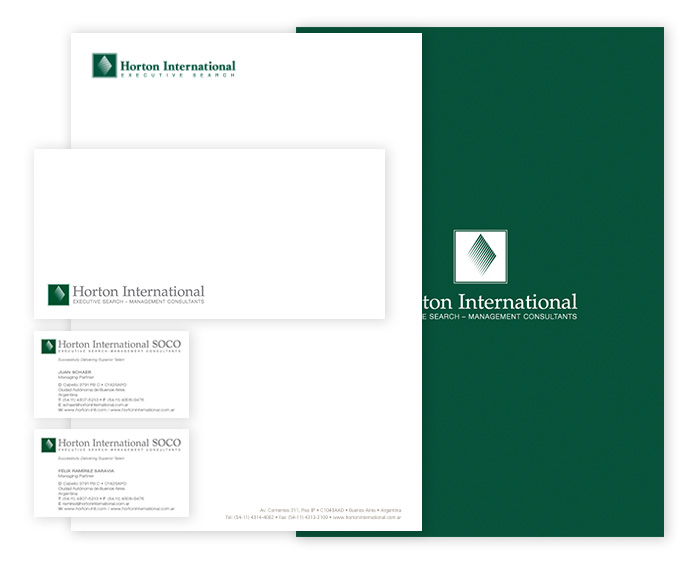The height and width of the screenshot is (563, 696).
Task: Click 'Managing Partner' under Juan Schaer
Action: tap(76, 377)
